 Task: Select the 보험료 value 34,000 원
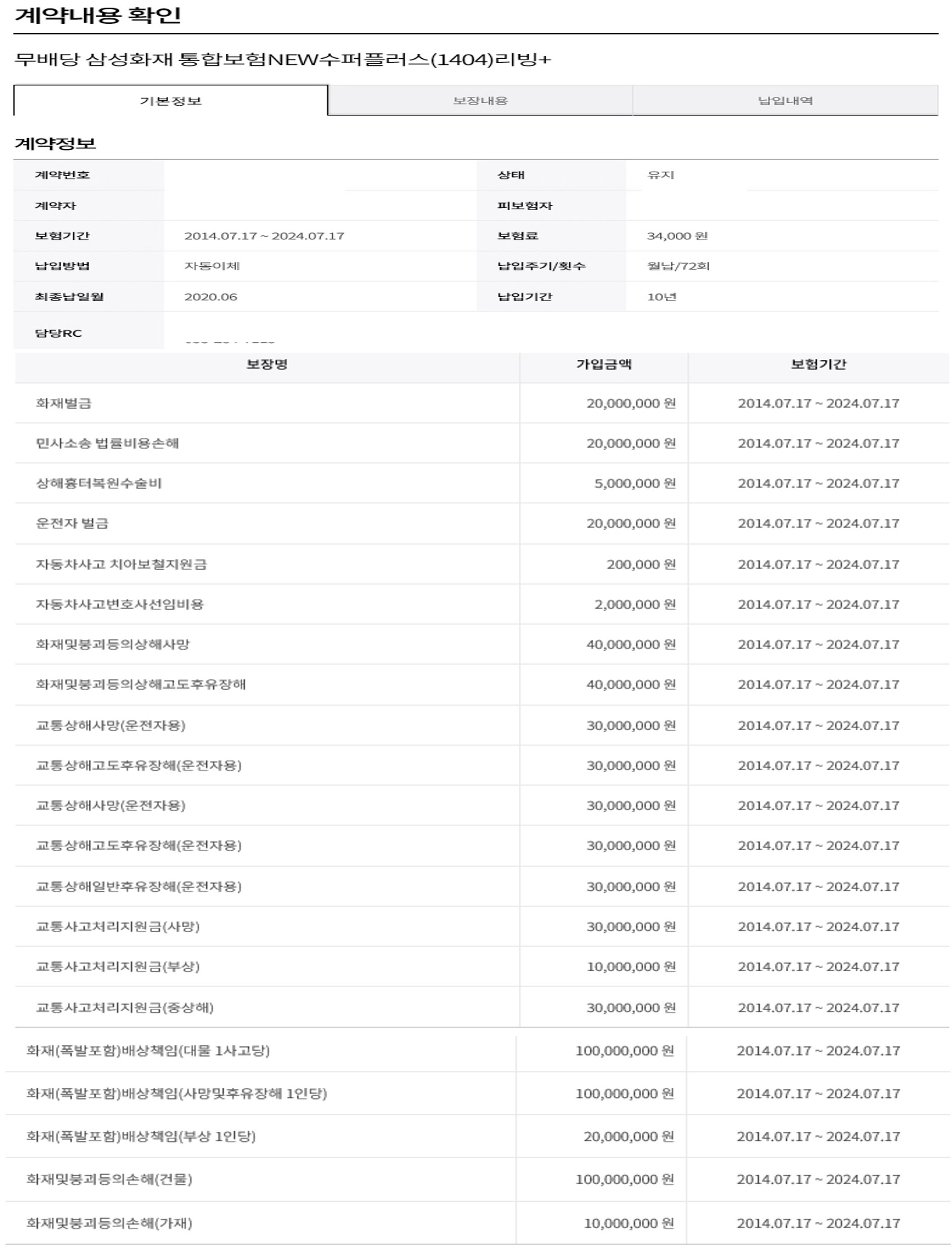point(677,235)
